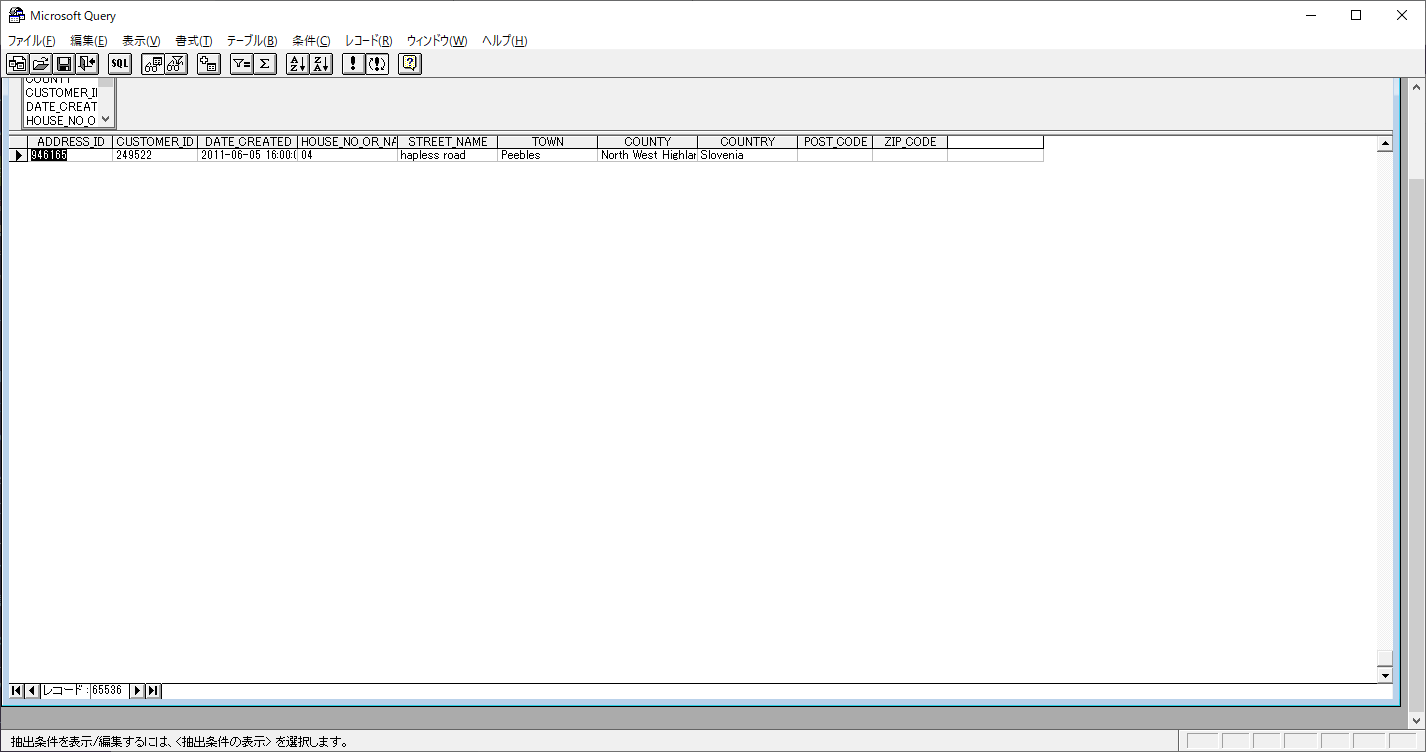
Task: Save the query with floppy icon
Action: [x=63, y=64]
